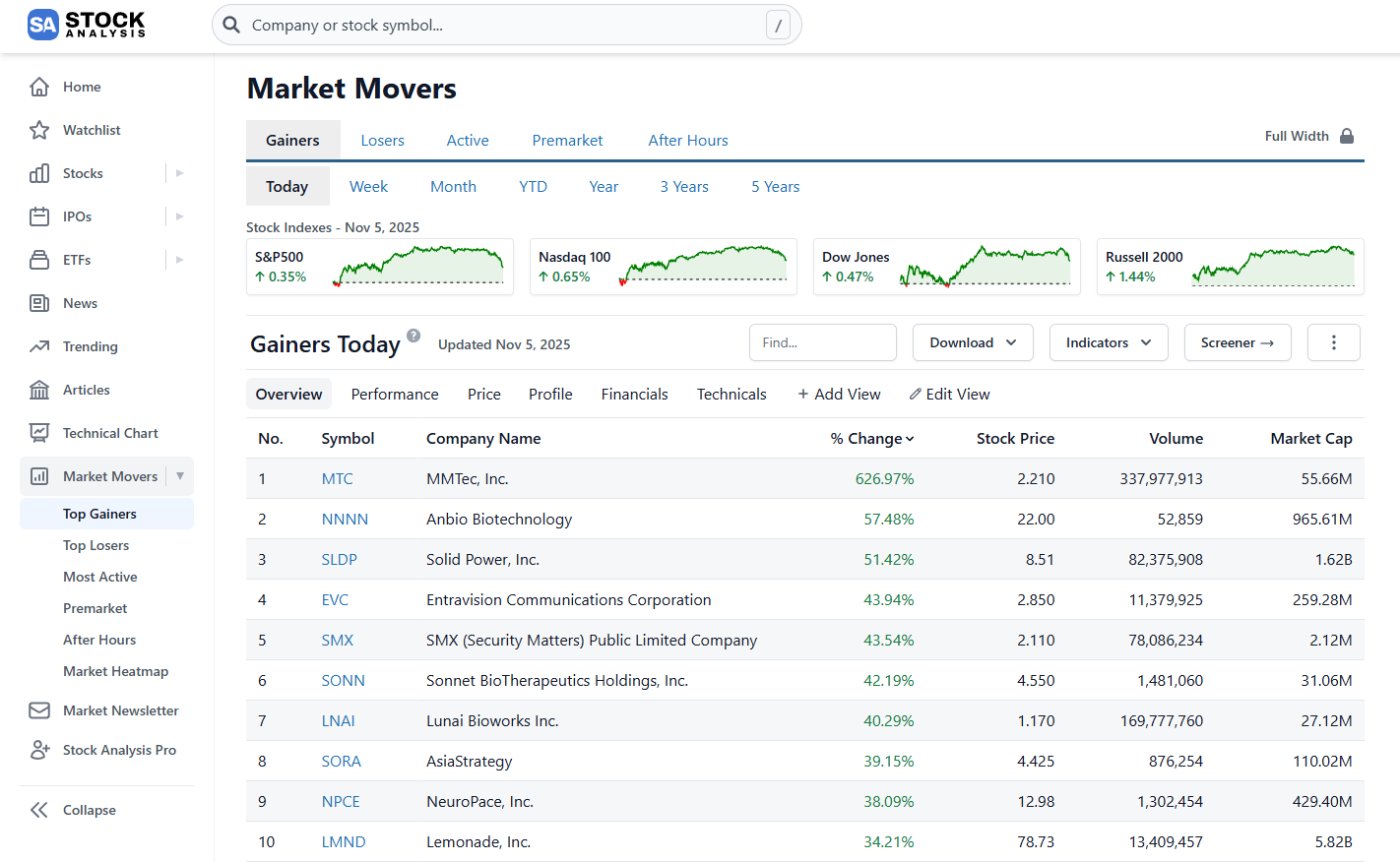Image resolution: width=1400 pixels, height=862 pixels.
Task: Select the Premarket tab
Action: 567,140
